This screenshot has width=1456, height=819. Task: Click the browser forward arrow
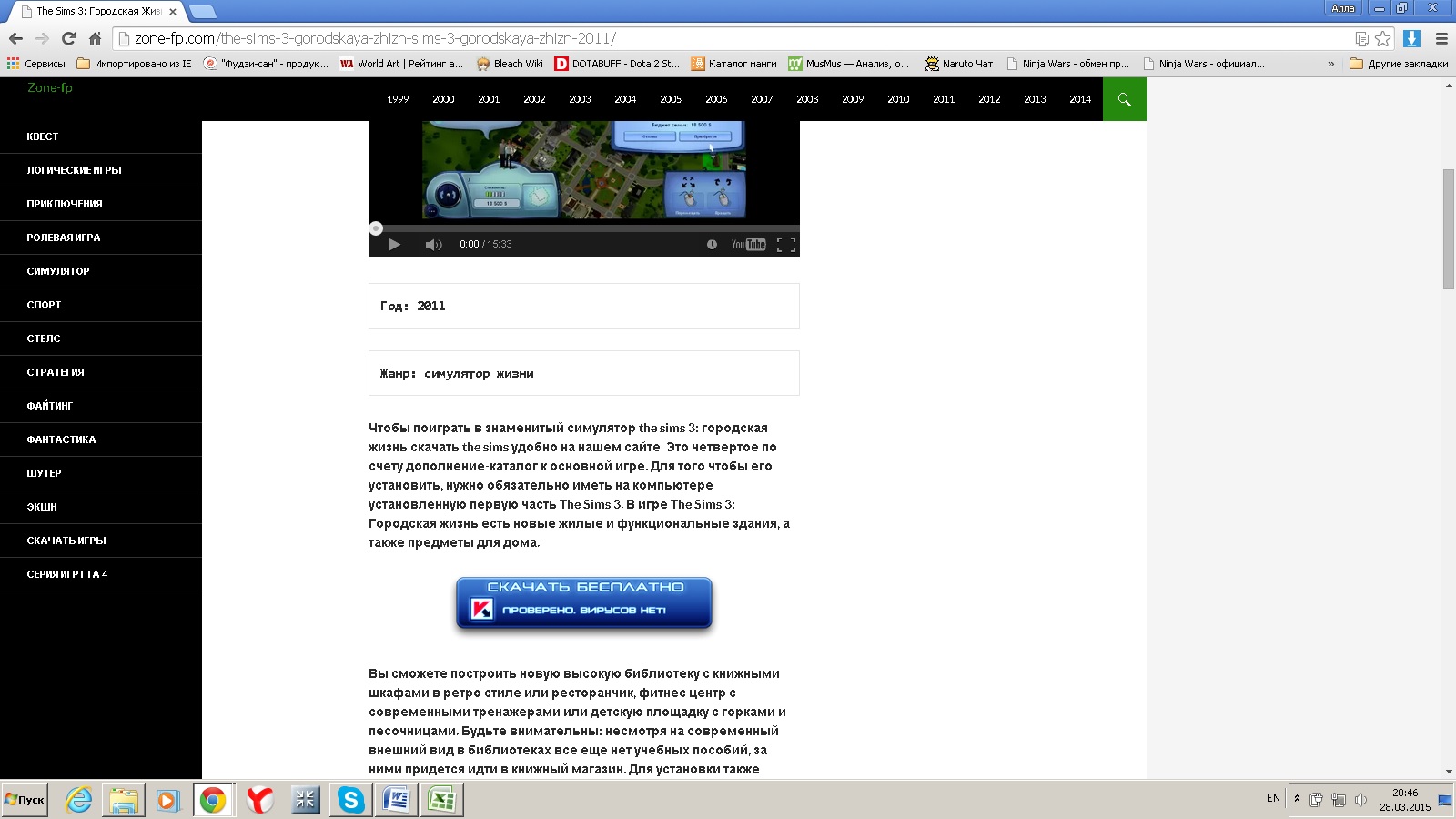pyautogui.click(x=42, y=38)
